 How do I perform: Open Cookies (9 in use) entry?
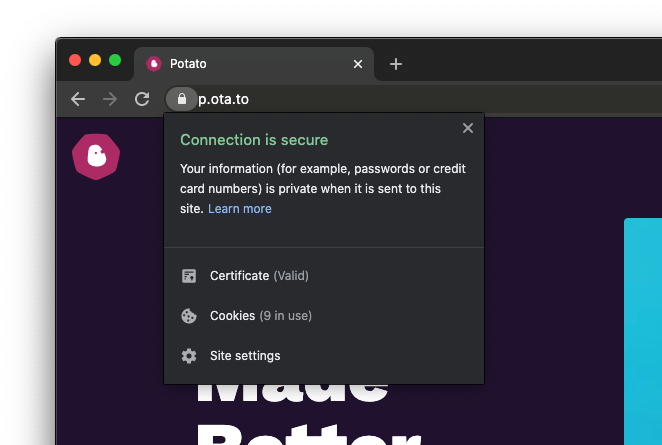pyautogui.click(x=260, y=316)
